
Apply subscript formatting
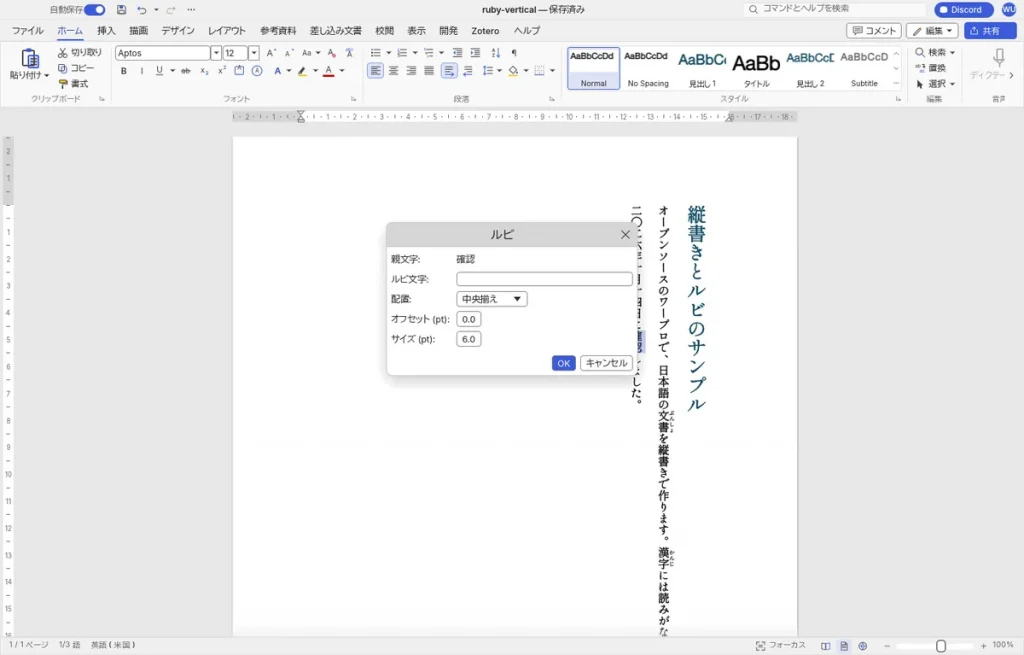(x=204, y=71)
